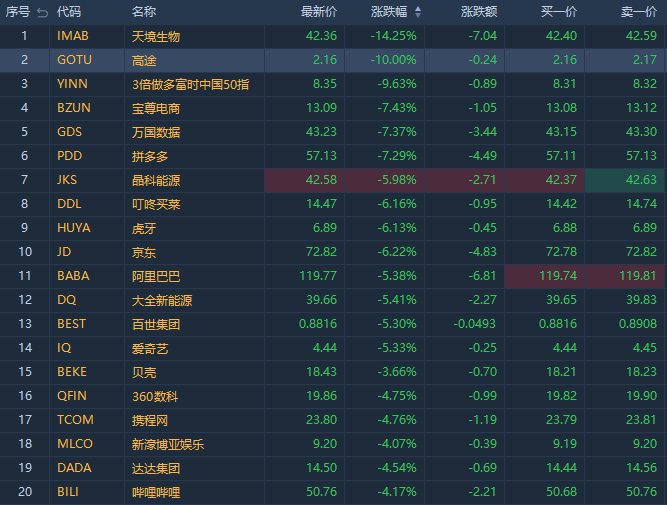Click the 代码 column header
This screenshot has width=667, height=505.
click(69, 12)
